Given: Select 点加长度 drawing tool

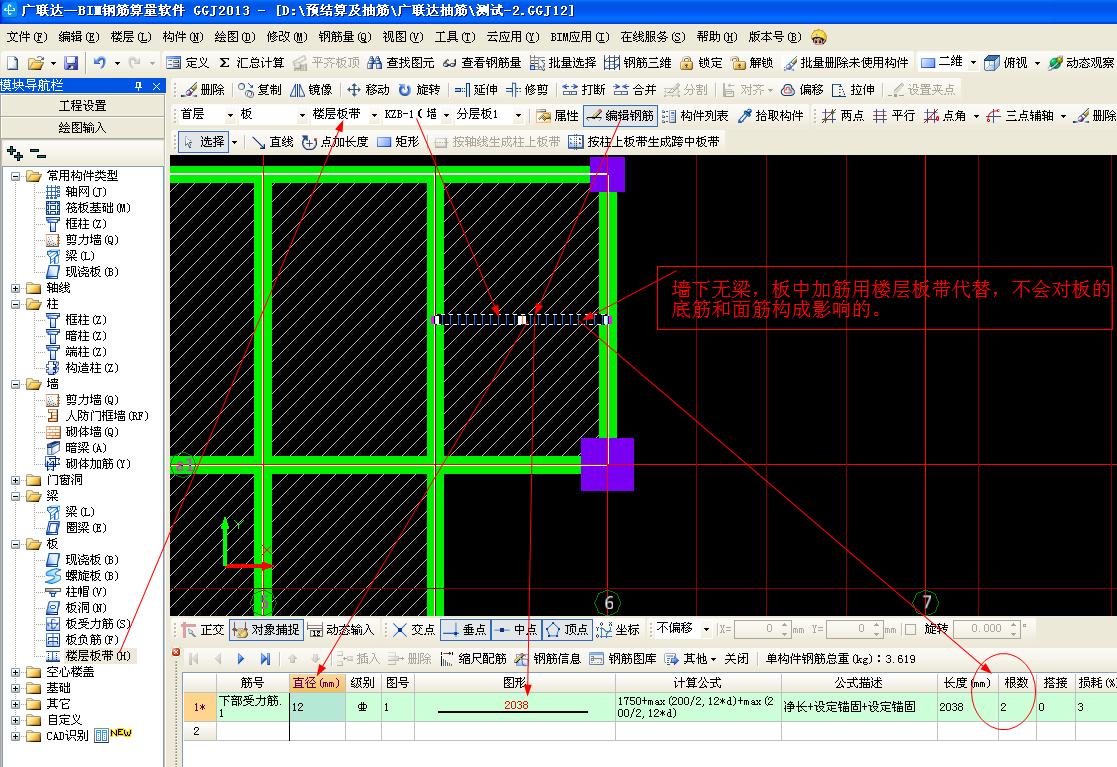Looking at the screenshot, I should pos(336,142).
